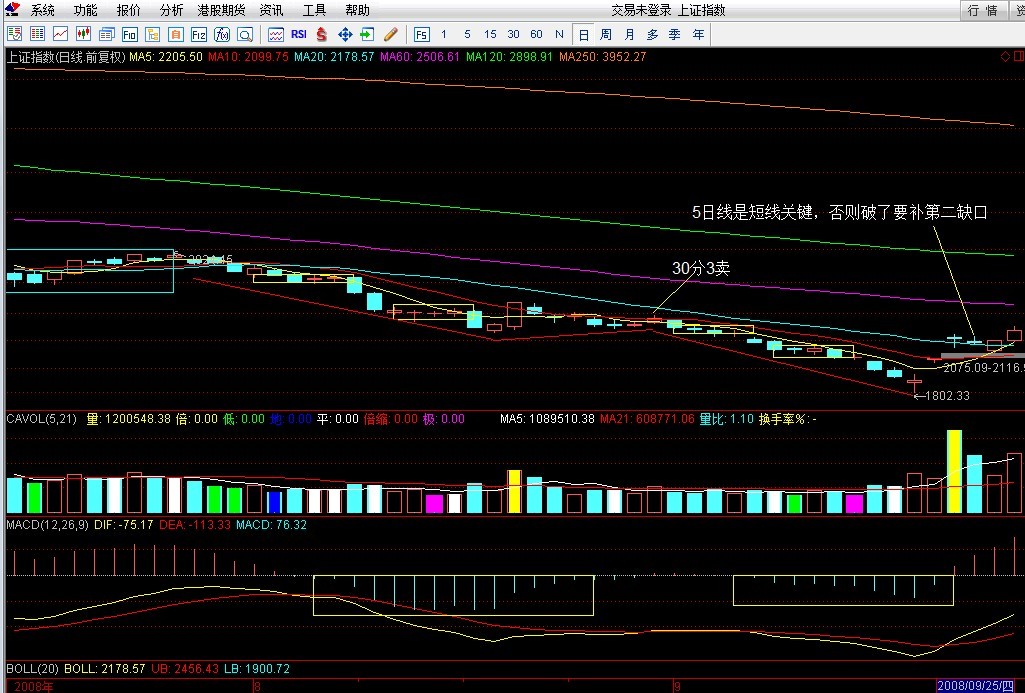Open the 港股期货 menu
This screenshot has height=693, width=1025.
(x=221, y=10)
